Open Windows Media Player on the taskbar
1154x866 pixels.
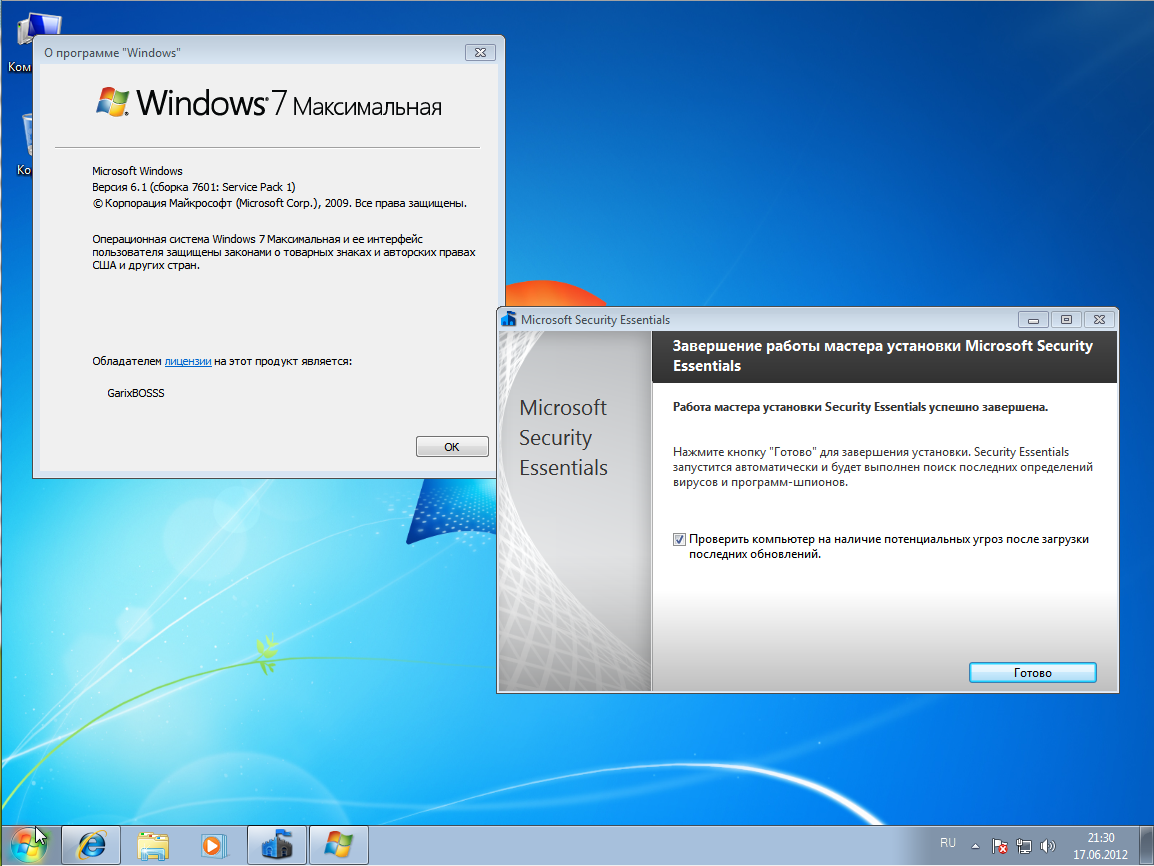[214, 845]
